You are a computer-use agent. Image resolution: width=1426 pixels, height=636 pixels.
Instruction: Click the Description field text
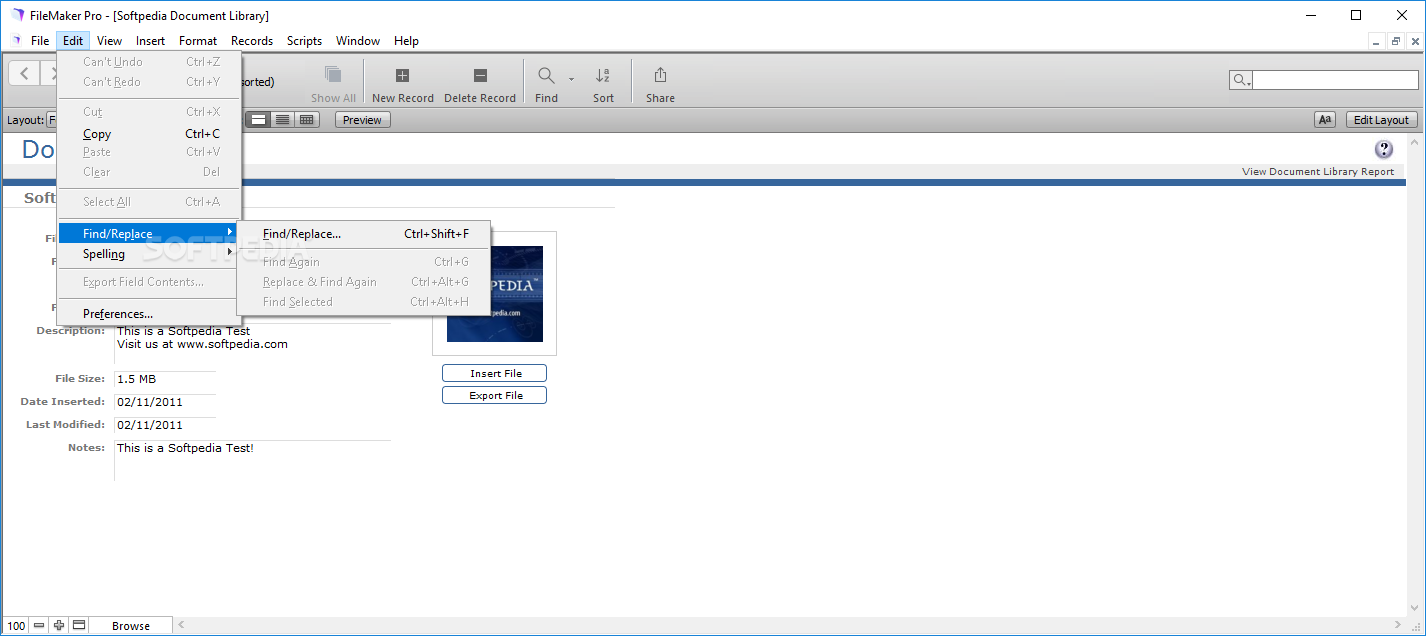coord(202,337)
